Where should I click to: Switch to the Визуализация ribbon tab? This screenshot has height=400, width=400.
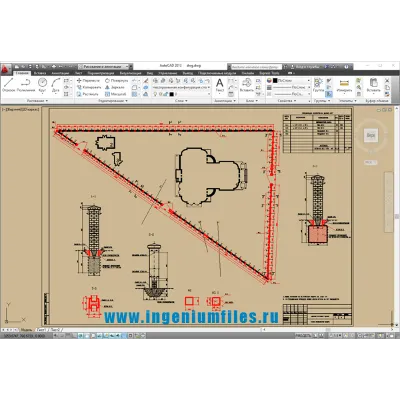tap(130, 73)
